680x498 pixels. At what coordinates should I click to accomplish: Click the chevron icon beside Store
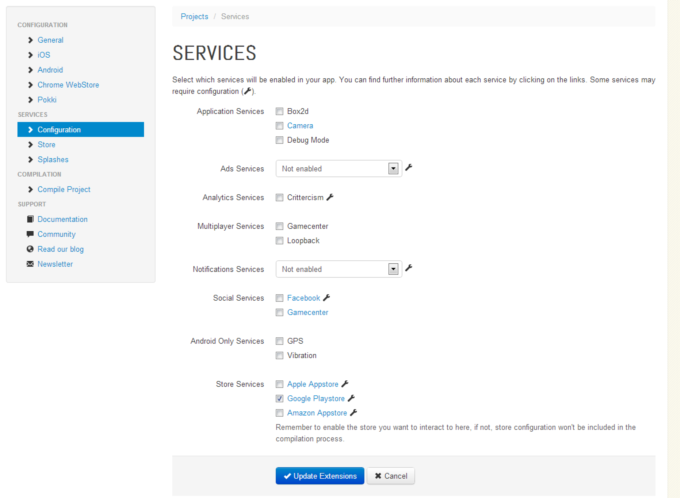point(30,144)
